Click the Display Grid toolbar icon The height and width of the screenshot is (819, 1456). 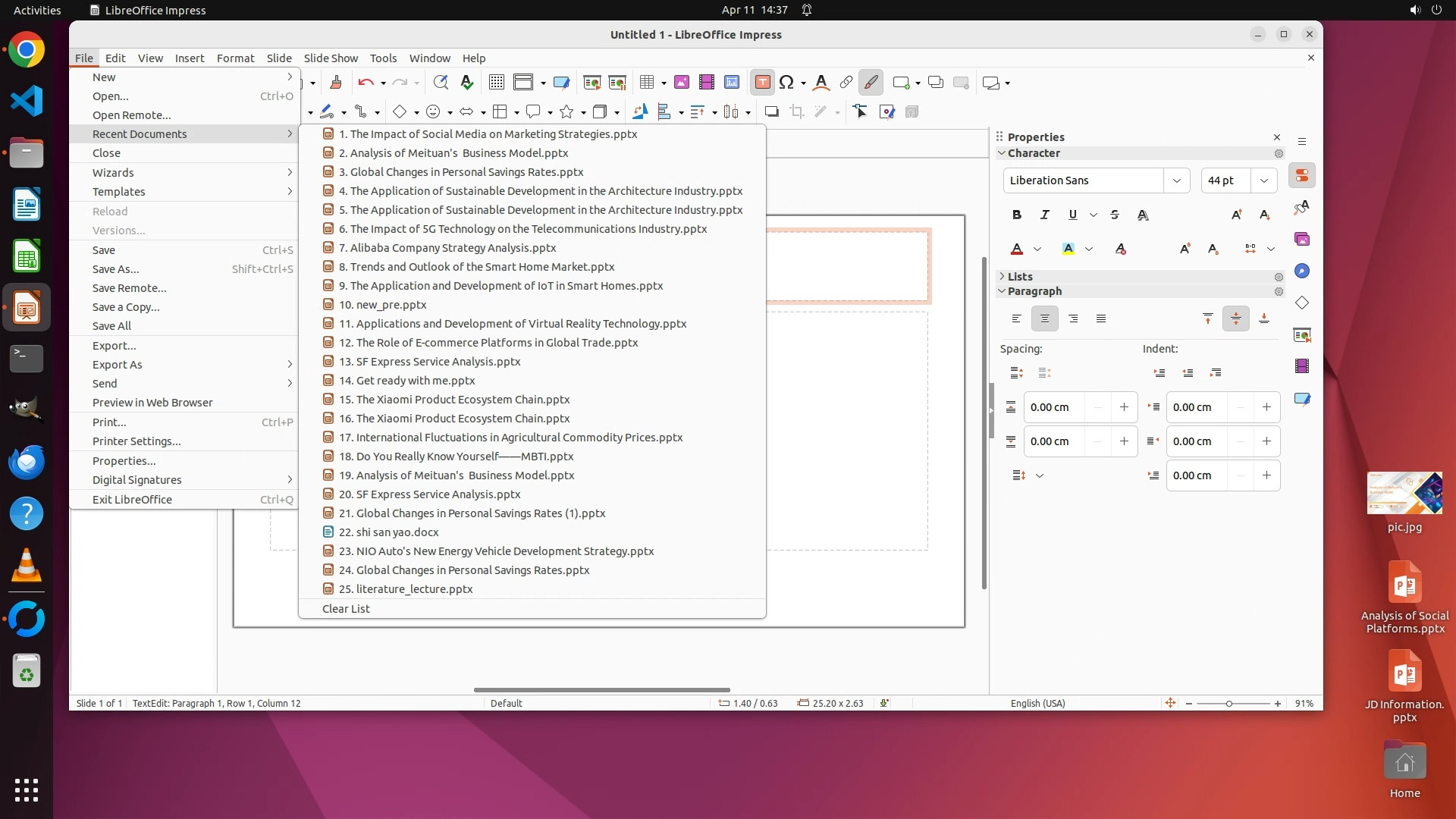tap(497, 83)
